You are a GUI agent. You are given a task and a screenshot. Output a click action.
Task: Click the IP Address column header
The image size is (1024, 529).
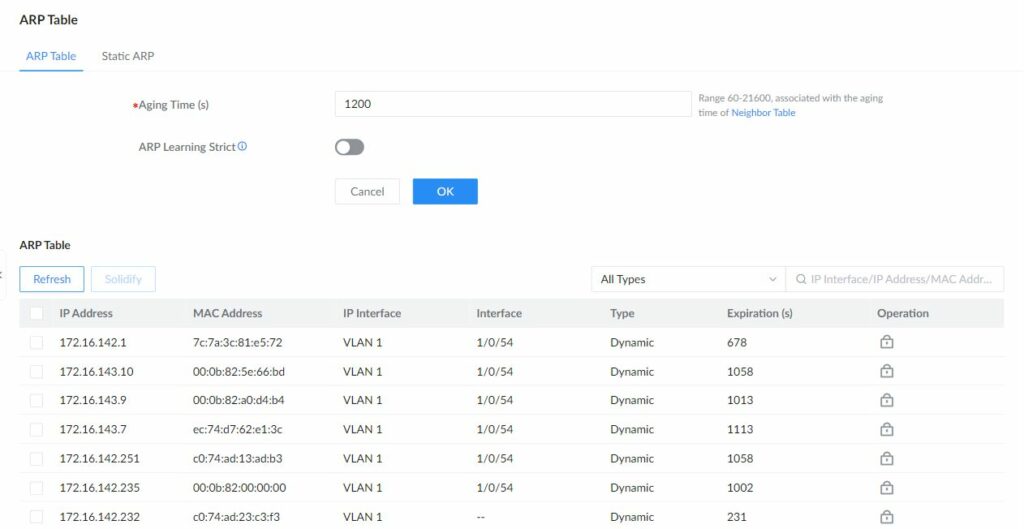(x=86, y=313)
